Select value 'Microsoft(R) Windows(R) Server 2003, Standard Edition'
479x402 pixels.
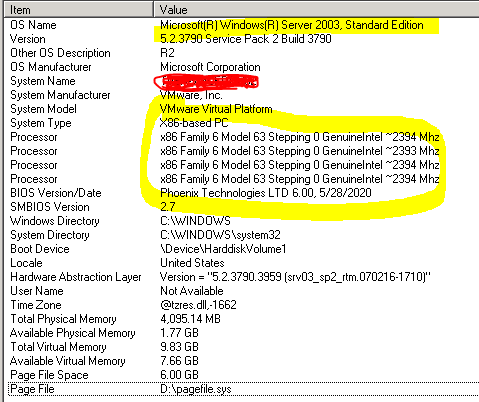tap(292, 25)
